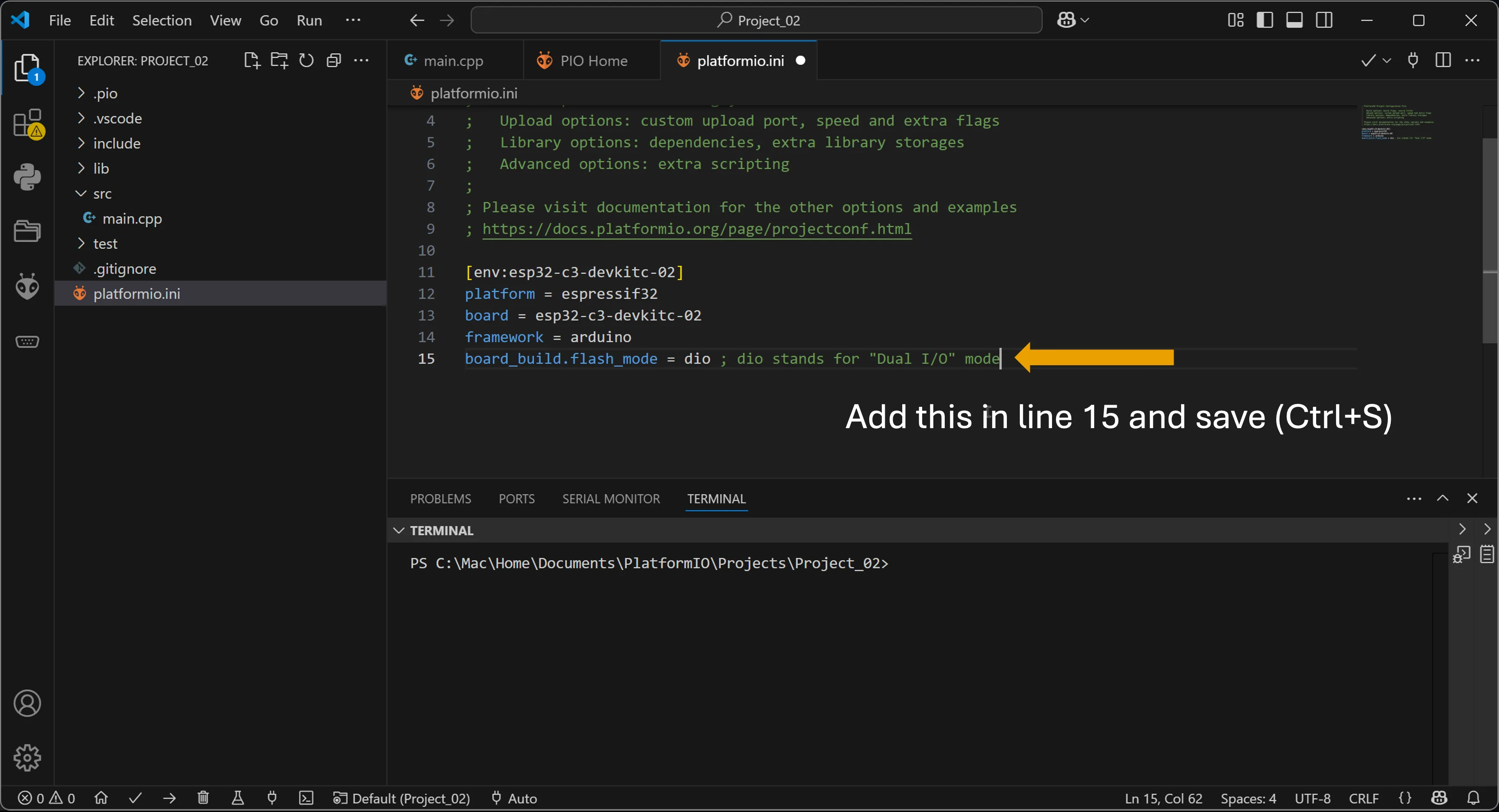Screen dimensions: 1499x812
Task: Open editor more actions ellipsis
Action: [x=1473, y=60]
